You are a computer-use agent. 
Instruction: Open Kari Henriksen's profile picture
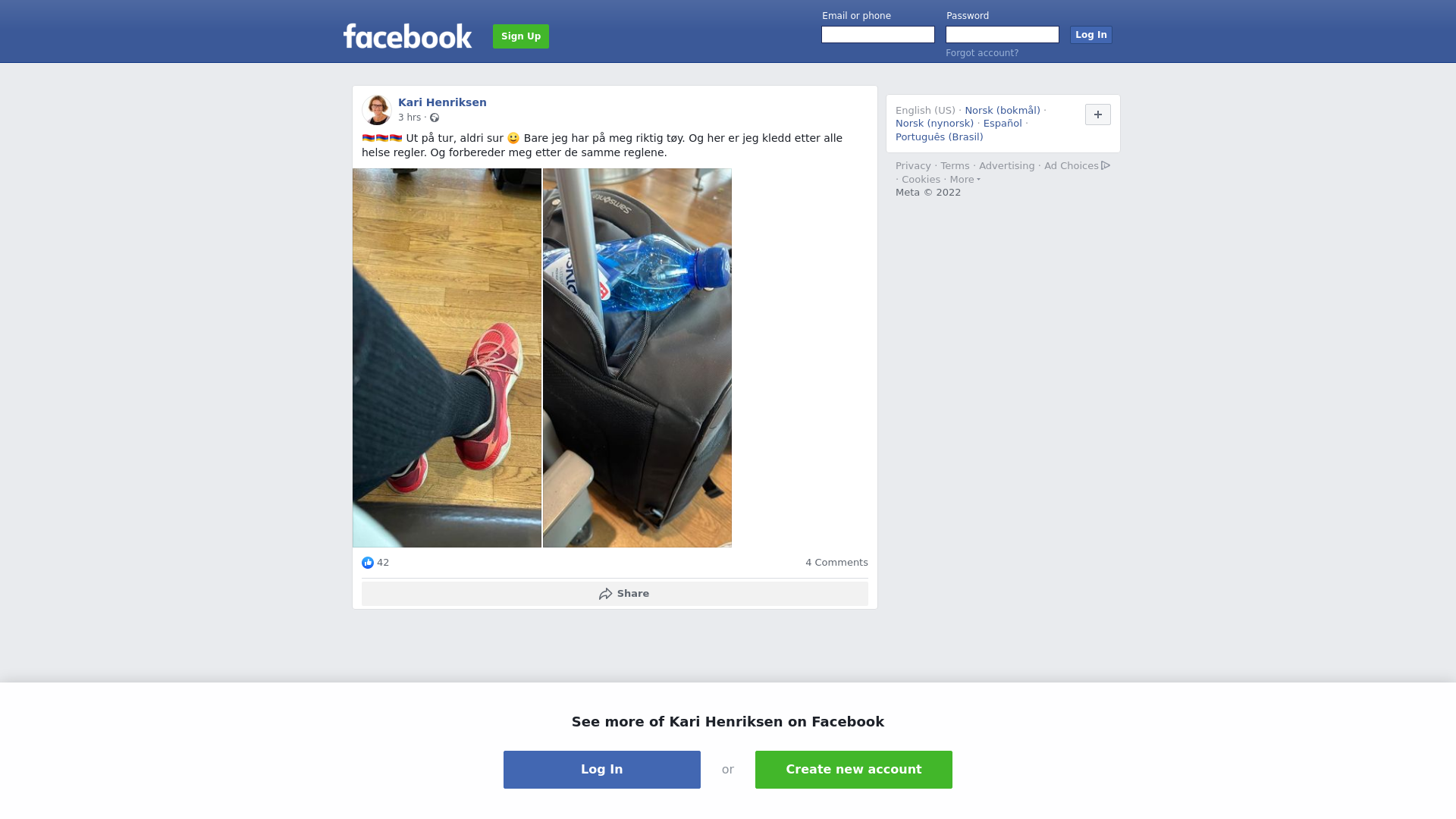tap(377, 110)
